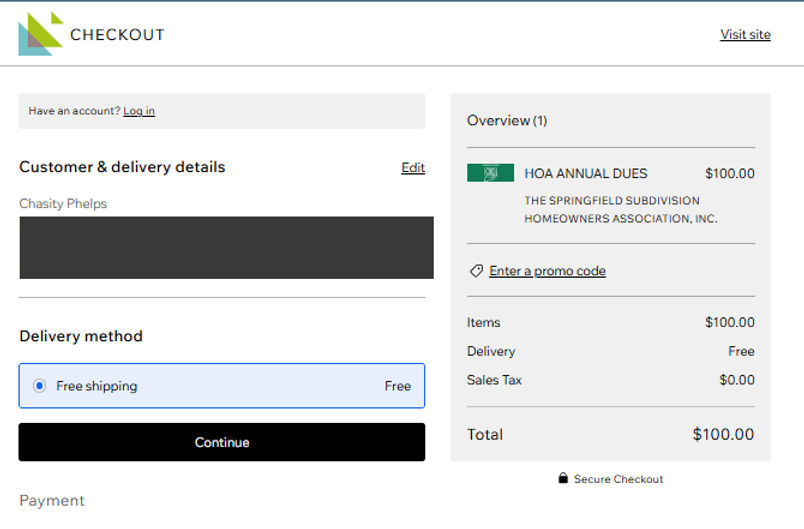804x529 pixels.
Task: Select the Free shipping radio button
Action: coord(39,386)
